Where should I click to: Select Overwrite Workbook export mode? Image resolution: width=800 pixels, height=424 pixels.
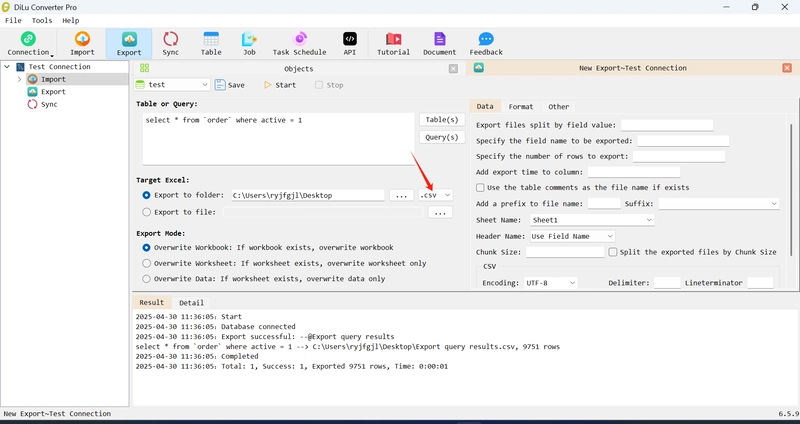[x=146, y=247]
